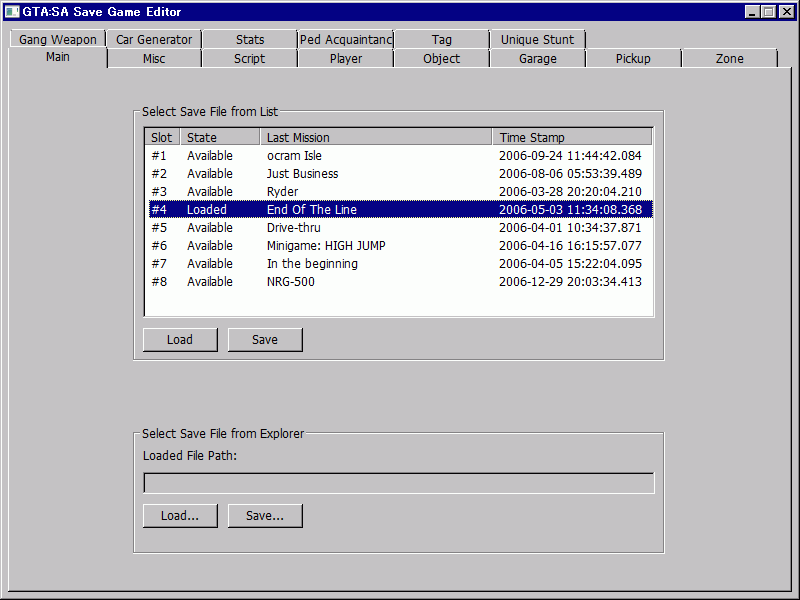Screen dimensions: 800x600
Task: Select the NRG-500 save in slot #8
Action: coord(401,282)
